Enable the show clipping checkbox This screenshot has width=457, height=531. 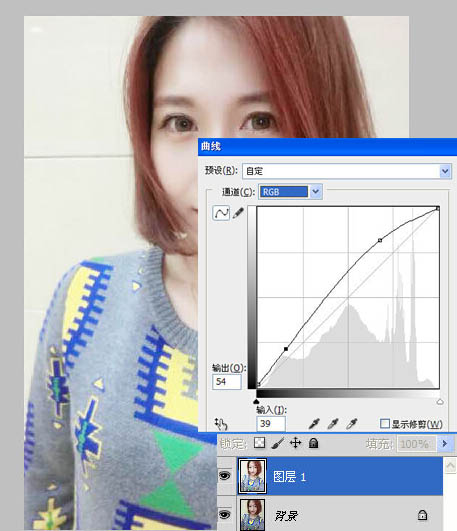(385, 423)
